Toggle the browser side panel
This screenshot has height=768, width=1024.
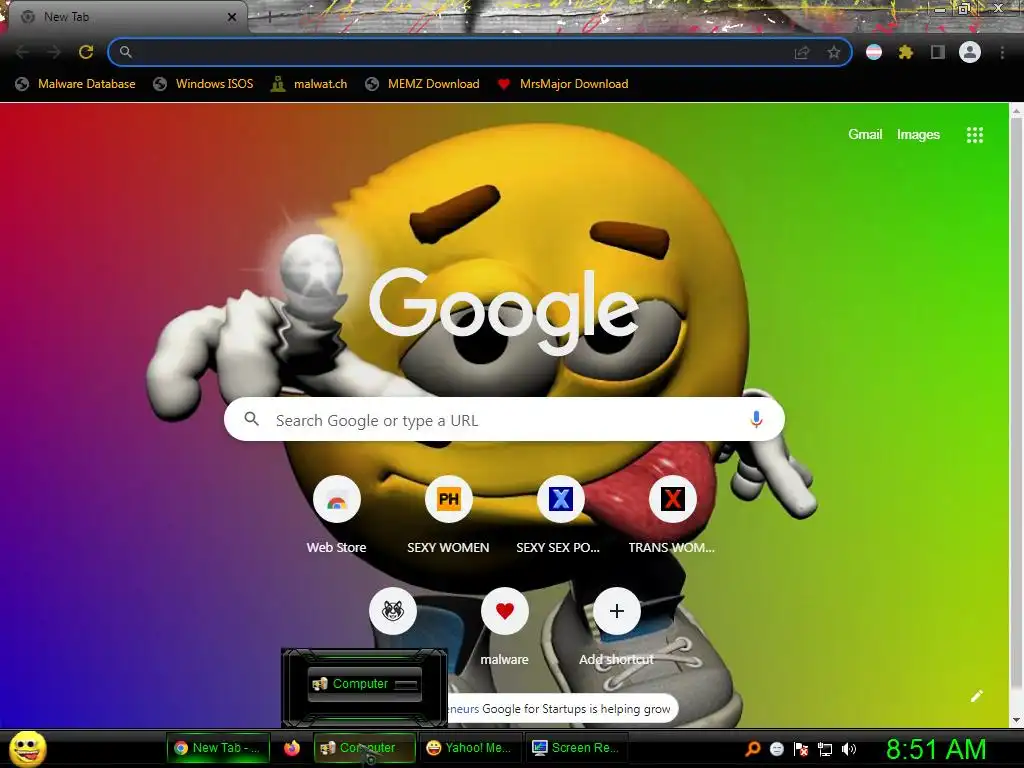938,52
